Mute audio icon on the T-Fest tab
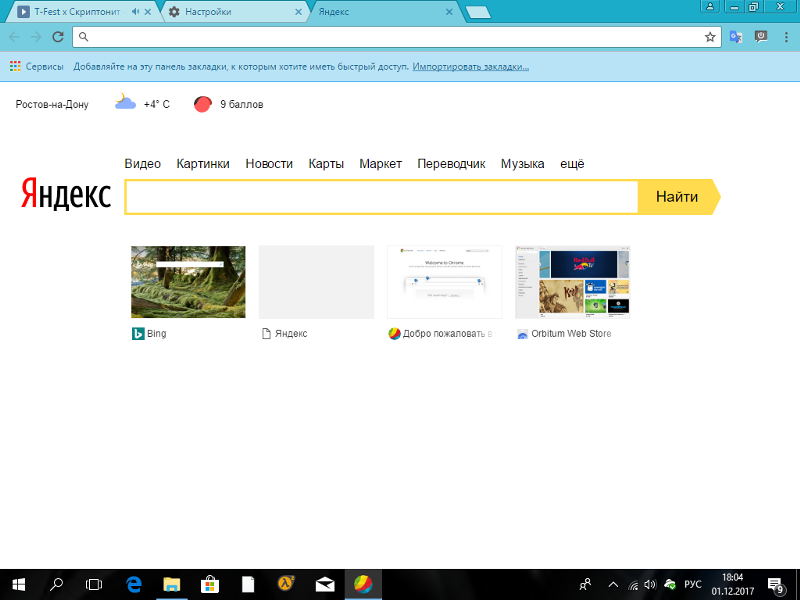 135,12
